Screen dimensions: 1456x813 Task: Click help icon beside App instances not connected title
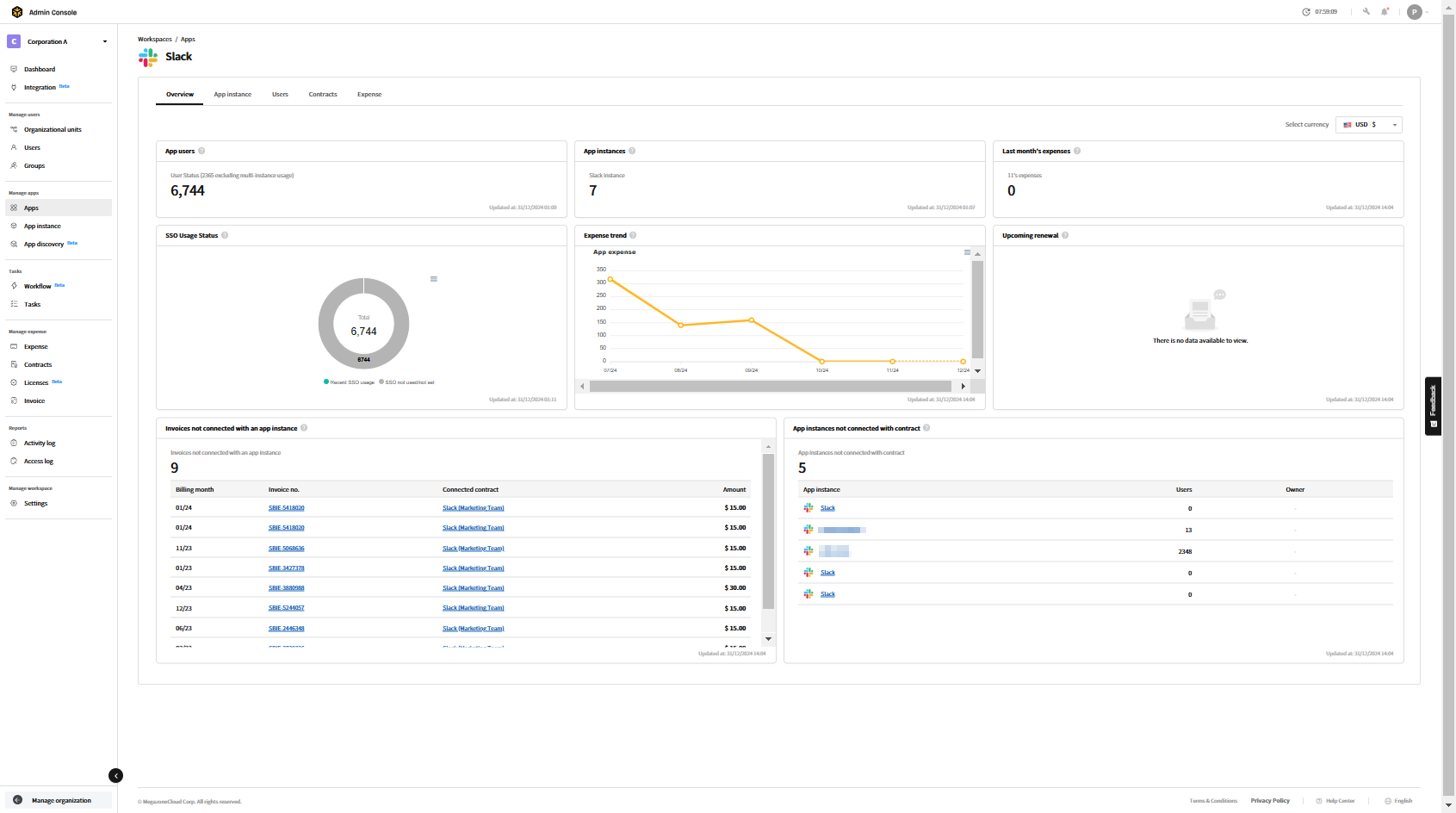[926, 428]
